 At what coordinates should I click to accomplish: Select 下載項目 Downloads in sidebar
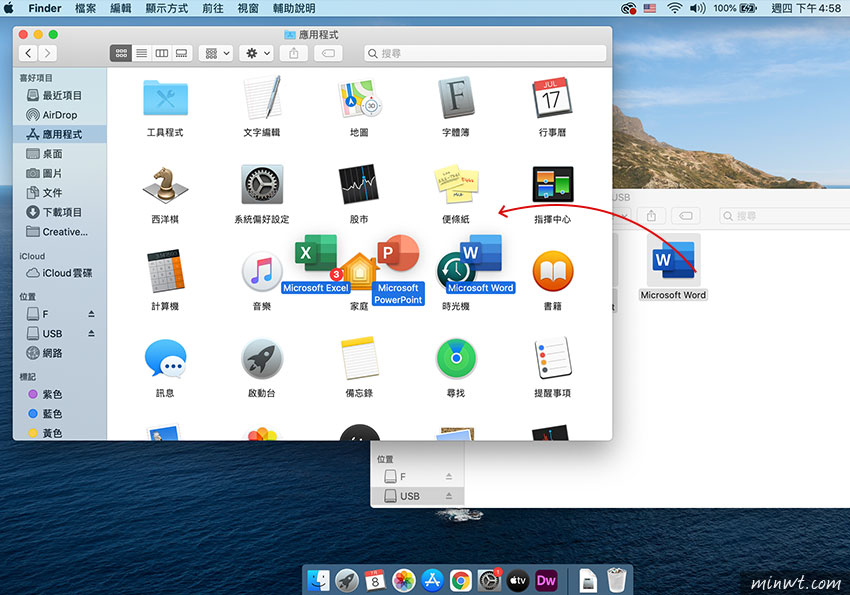(x=60, y=212)
